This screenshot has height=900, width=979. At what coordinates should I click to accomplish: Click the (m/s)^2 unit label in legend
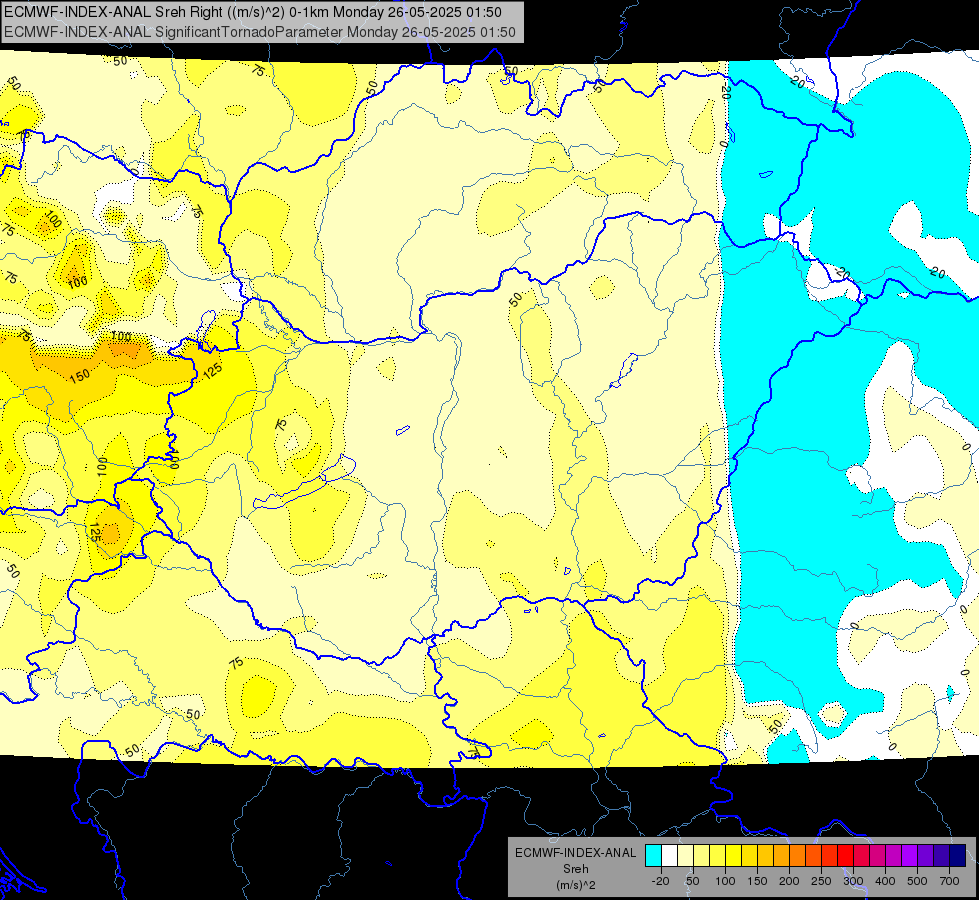tap(576, 885)
